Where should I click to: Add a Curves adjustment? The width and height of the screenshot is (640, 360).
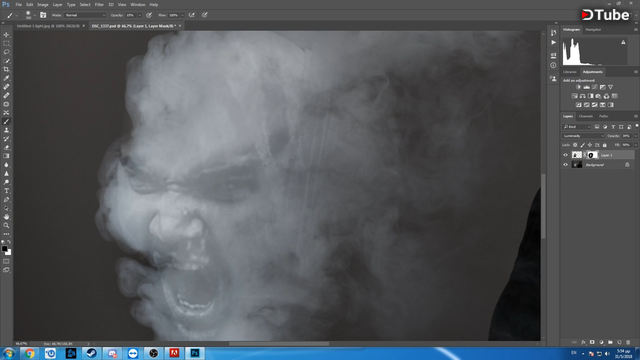click(594, 87)
